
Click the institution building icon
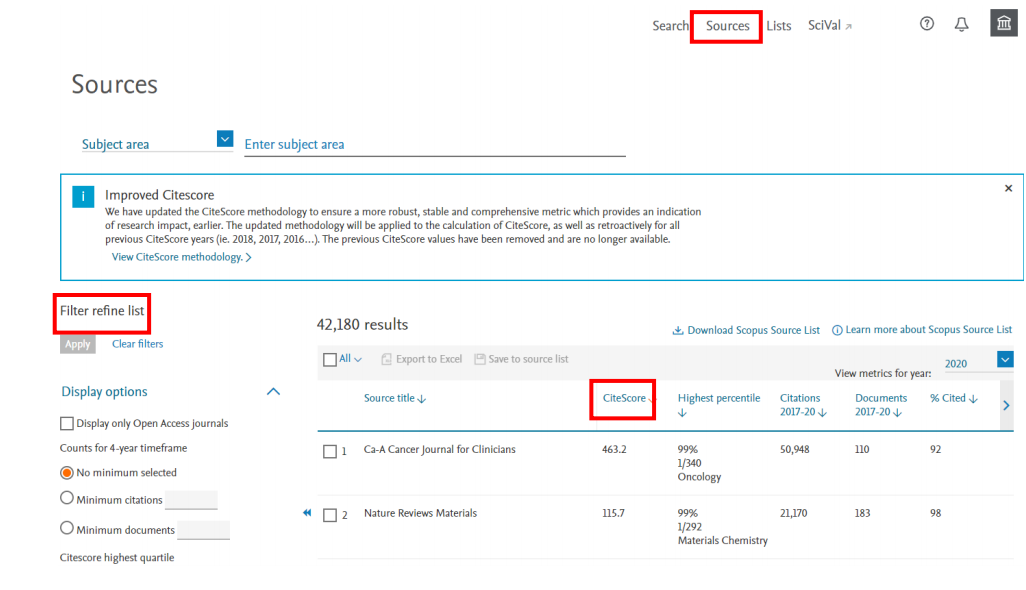[1003, 24]
